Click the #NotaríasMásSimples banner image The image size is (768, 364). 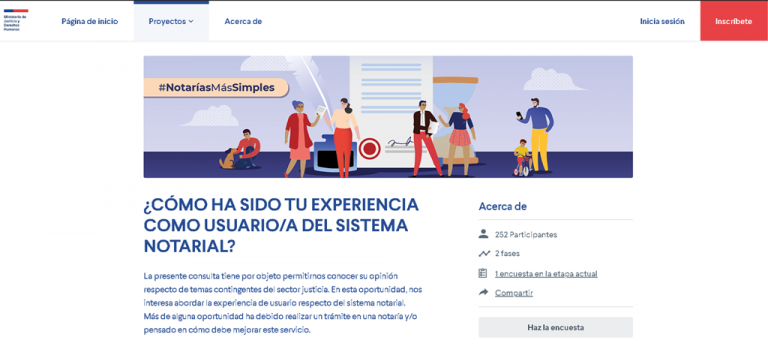tap(388, 117)
